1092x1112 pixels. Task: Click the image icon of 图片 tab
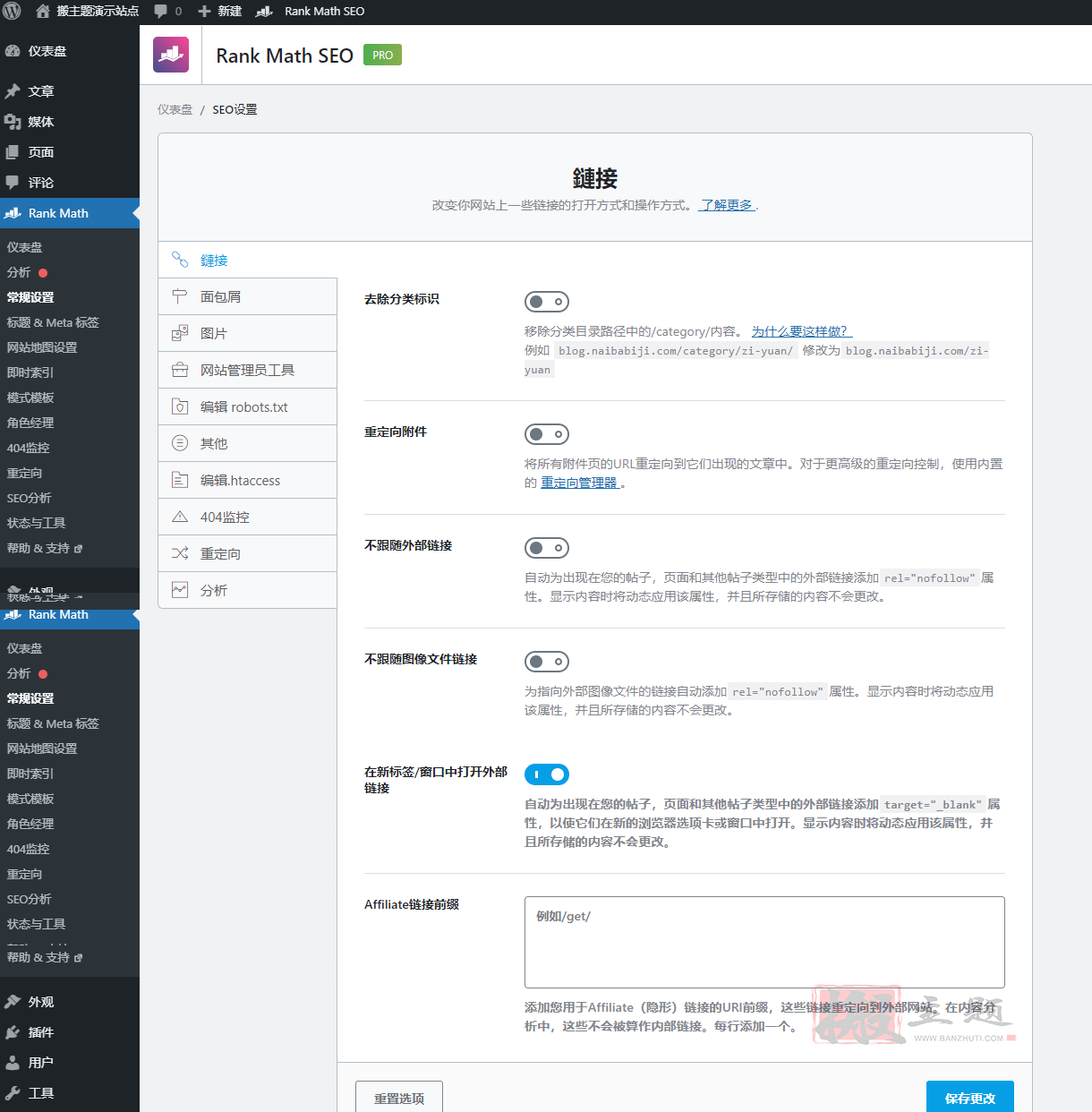[180, 333]
